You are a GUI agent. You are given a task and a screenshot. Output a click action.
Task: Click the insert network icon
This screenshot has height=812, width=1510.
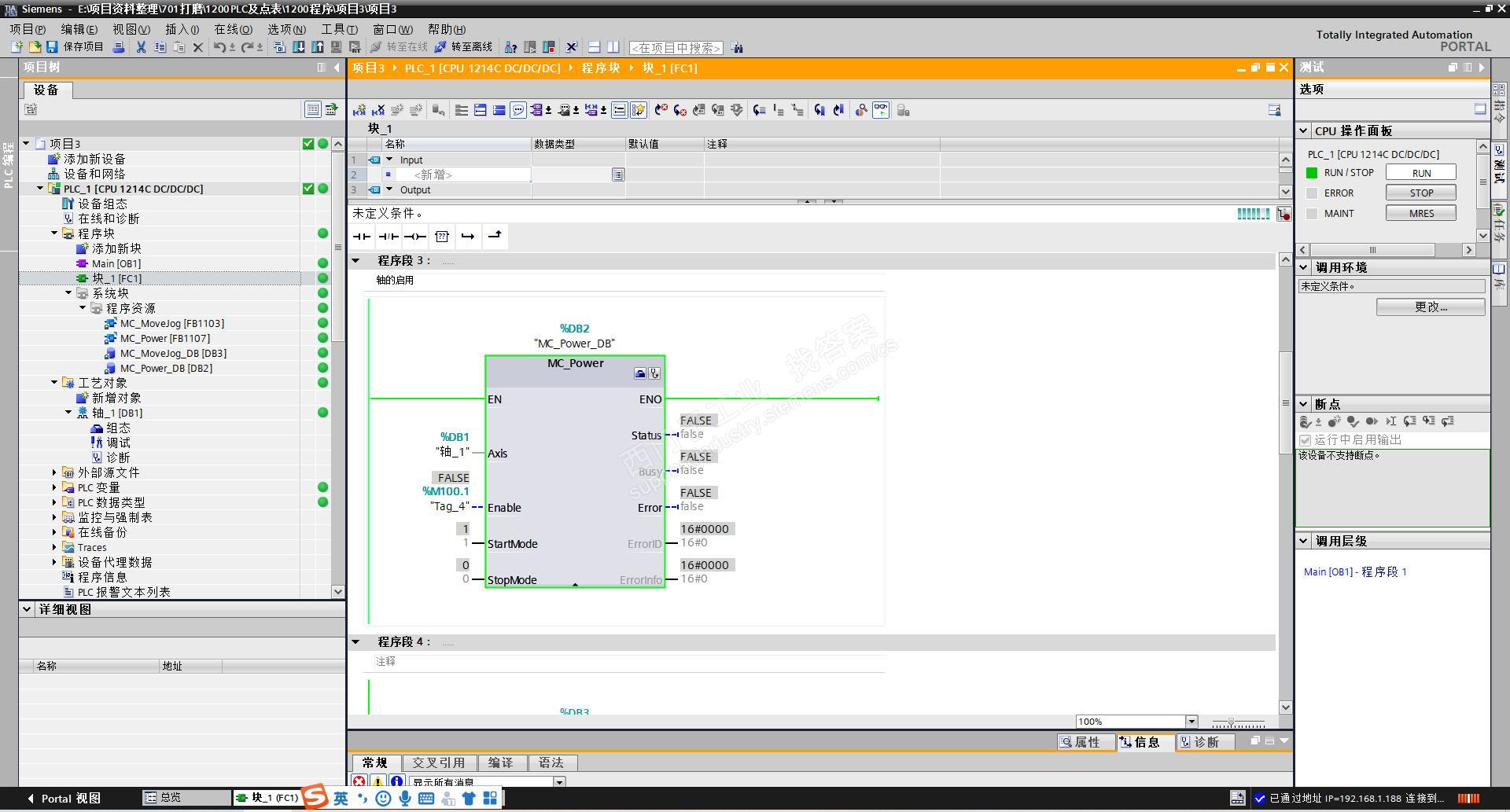point(359,110)
